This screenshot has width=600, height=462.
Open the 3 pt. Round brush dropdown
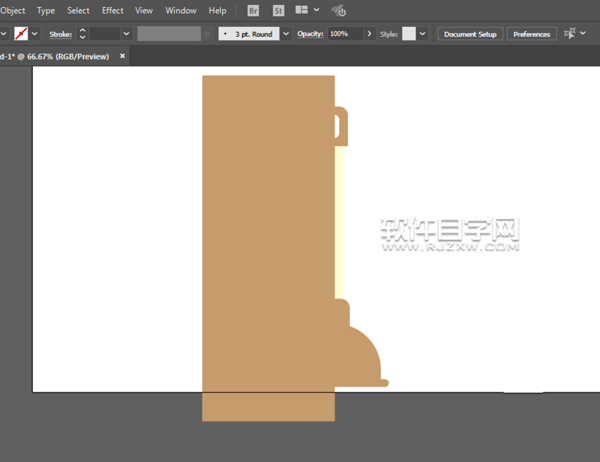pyautogui.click(x=284, y=34)
